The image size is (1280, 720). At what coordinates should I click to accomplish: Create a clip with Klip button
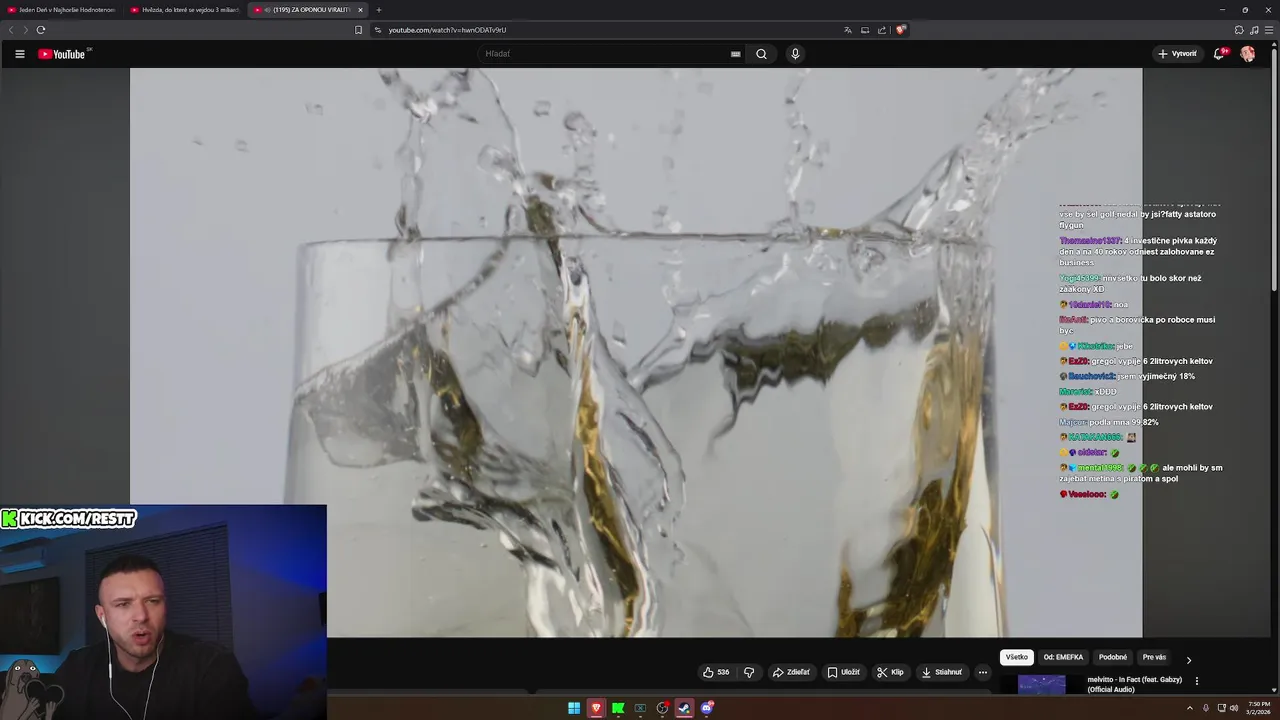pos(890,672)
